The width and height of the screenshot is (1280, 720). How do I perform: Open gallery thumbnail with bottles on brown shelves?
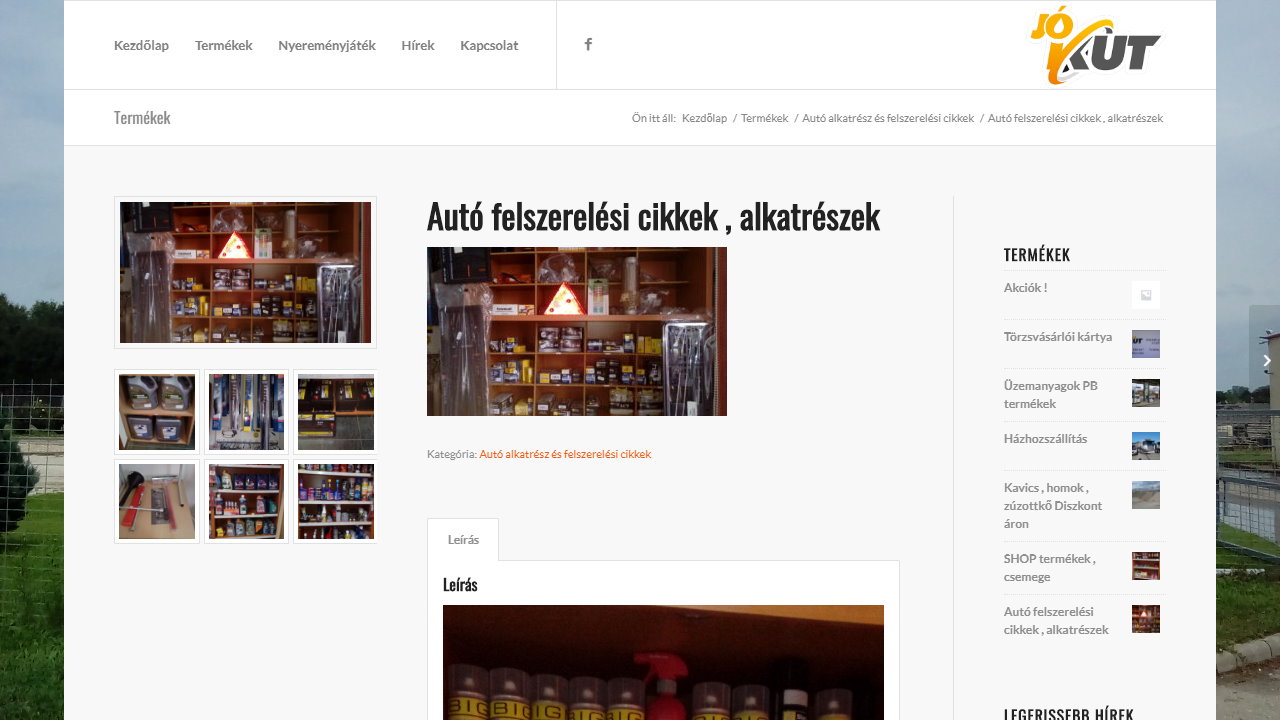(x=246, y=501)
